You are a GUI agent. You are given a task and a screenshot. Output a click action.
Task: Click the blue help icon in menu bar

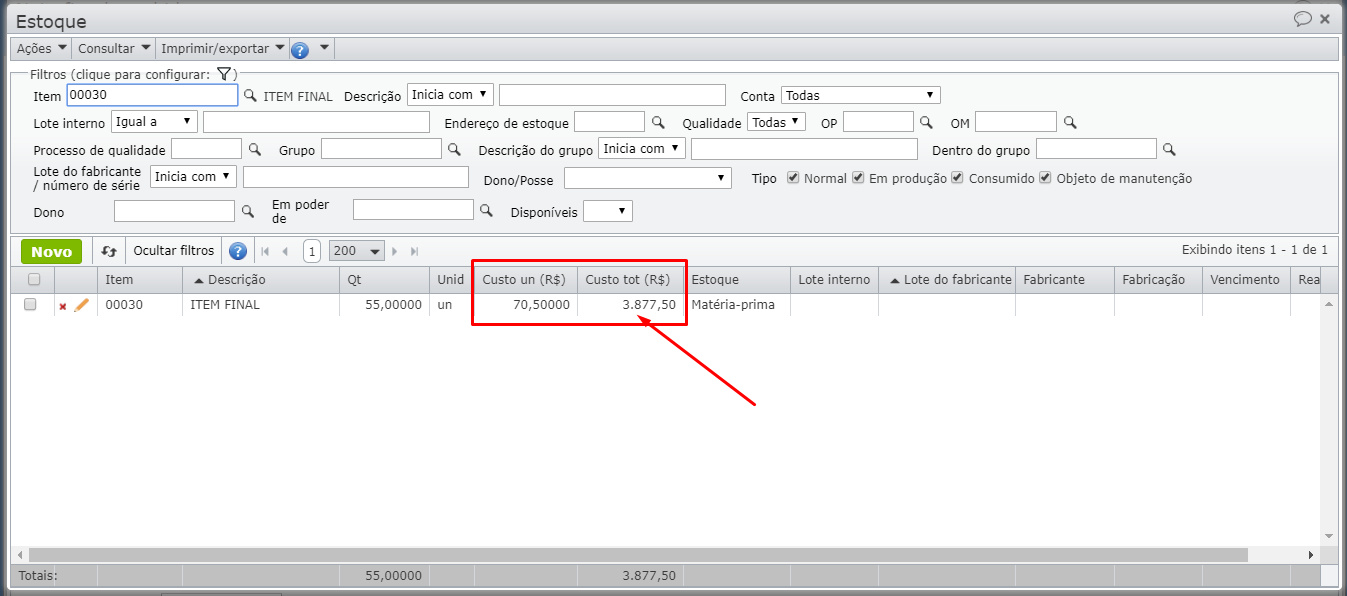click(299, 49)
